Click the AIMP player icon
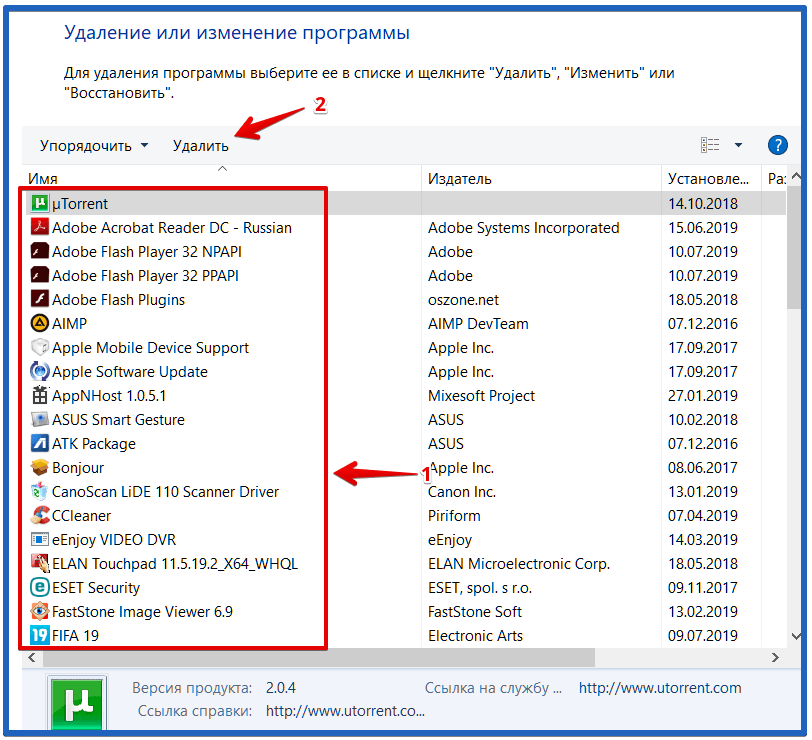The width and height of the screenshot is (812, 740). coord(40,324)
